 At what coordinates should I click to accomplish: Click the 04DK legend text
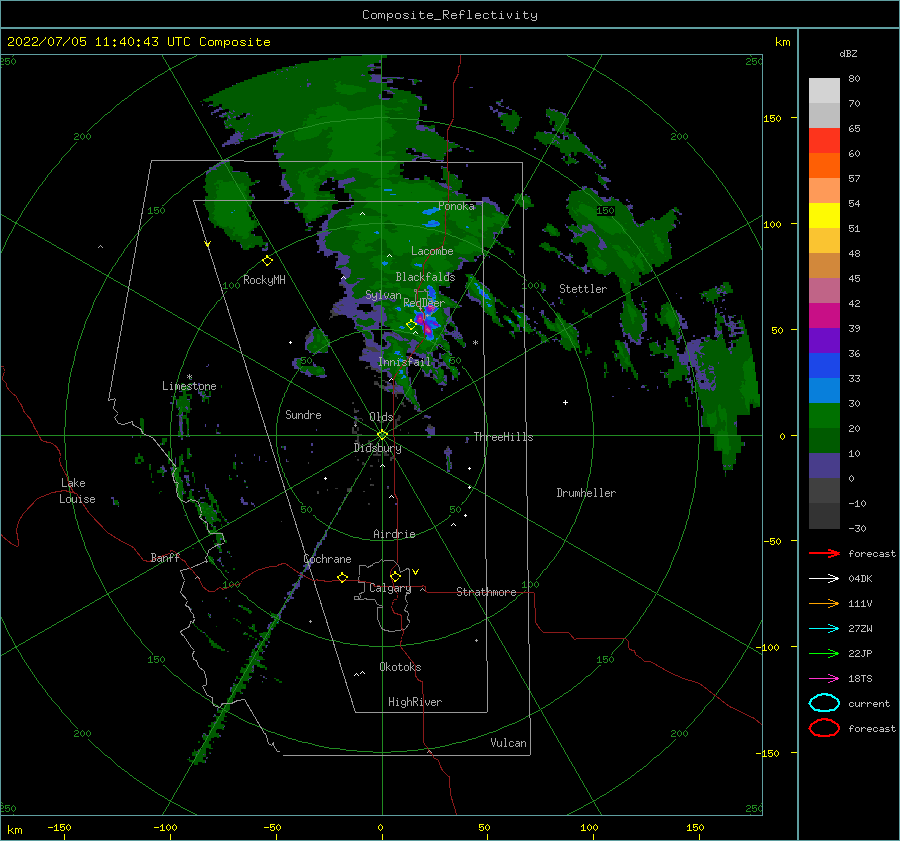pyautogui.click(x=860, y=578)
